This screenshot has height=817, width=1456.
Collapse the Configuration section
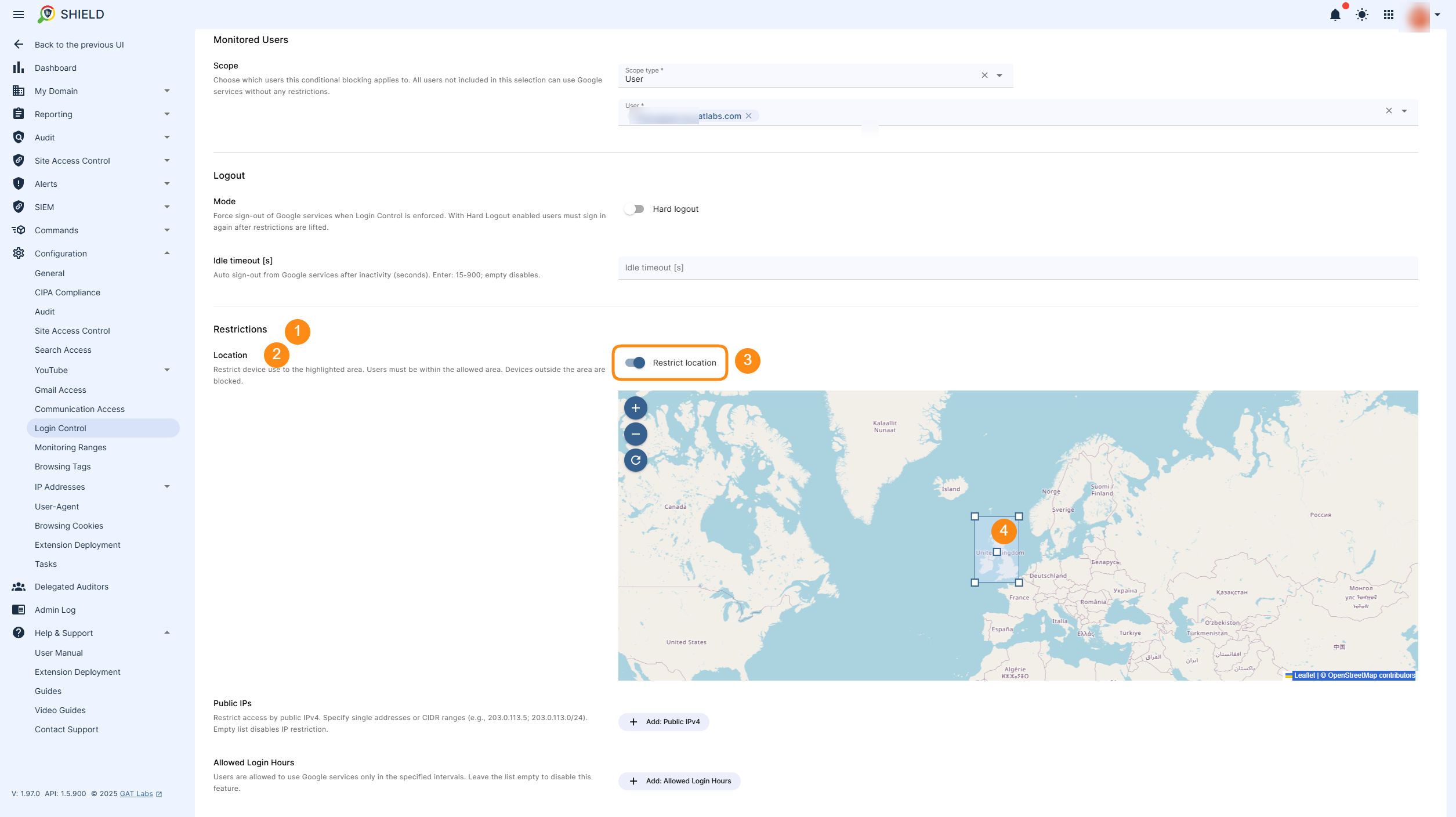[167, 254]
